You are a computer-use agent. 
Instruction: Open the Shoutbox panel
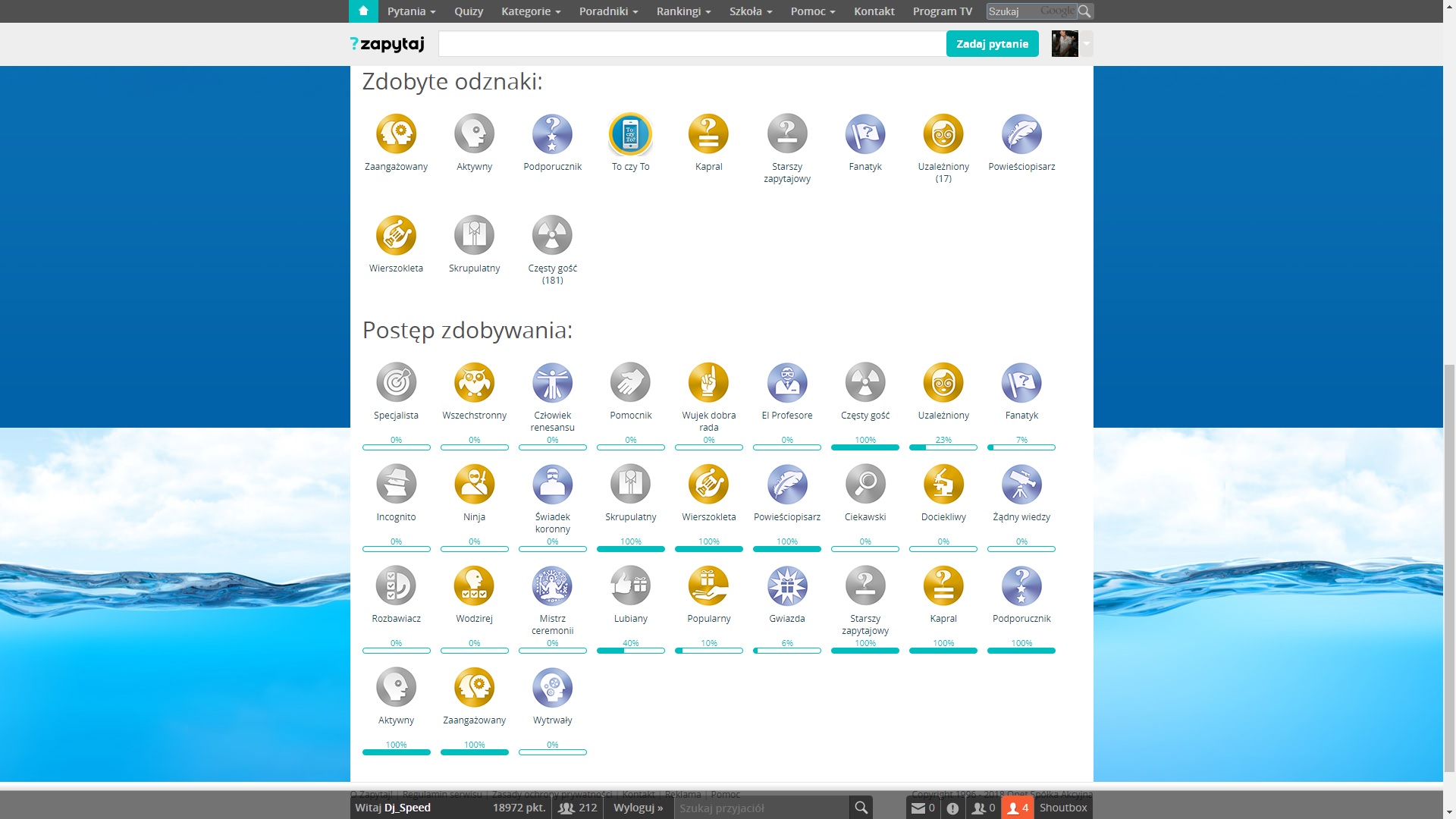tap(1062, 808)
